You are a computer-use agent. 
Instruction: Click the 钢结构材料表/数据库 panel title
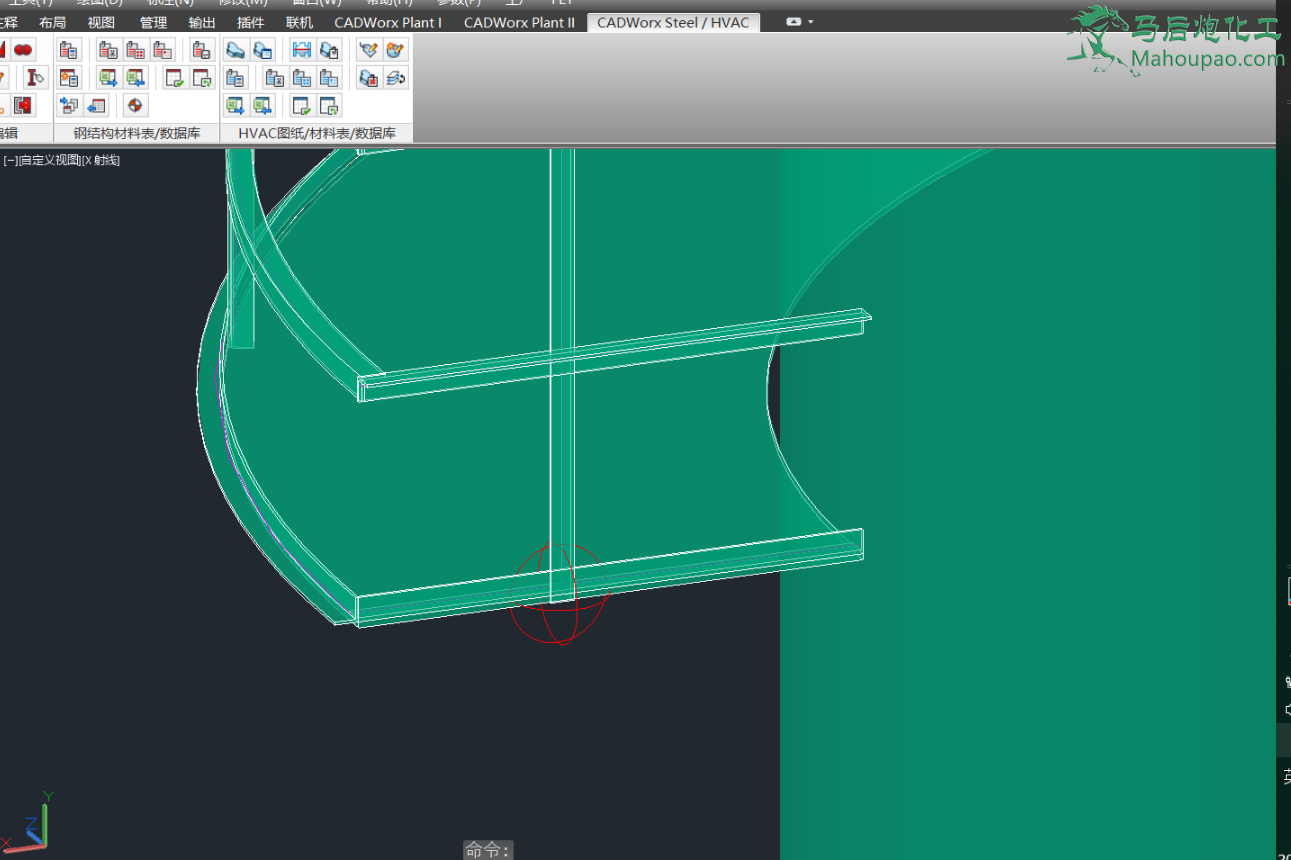click(x=137, y=133)
